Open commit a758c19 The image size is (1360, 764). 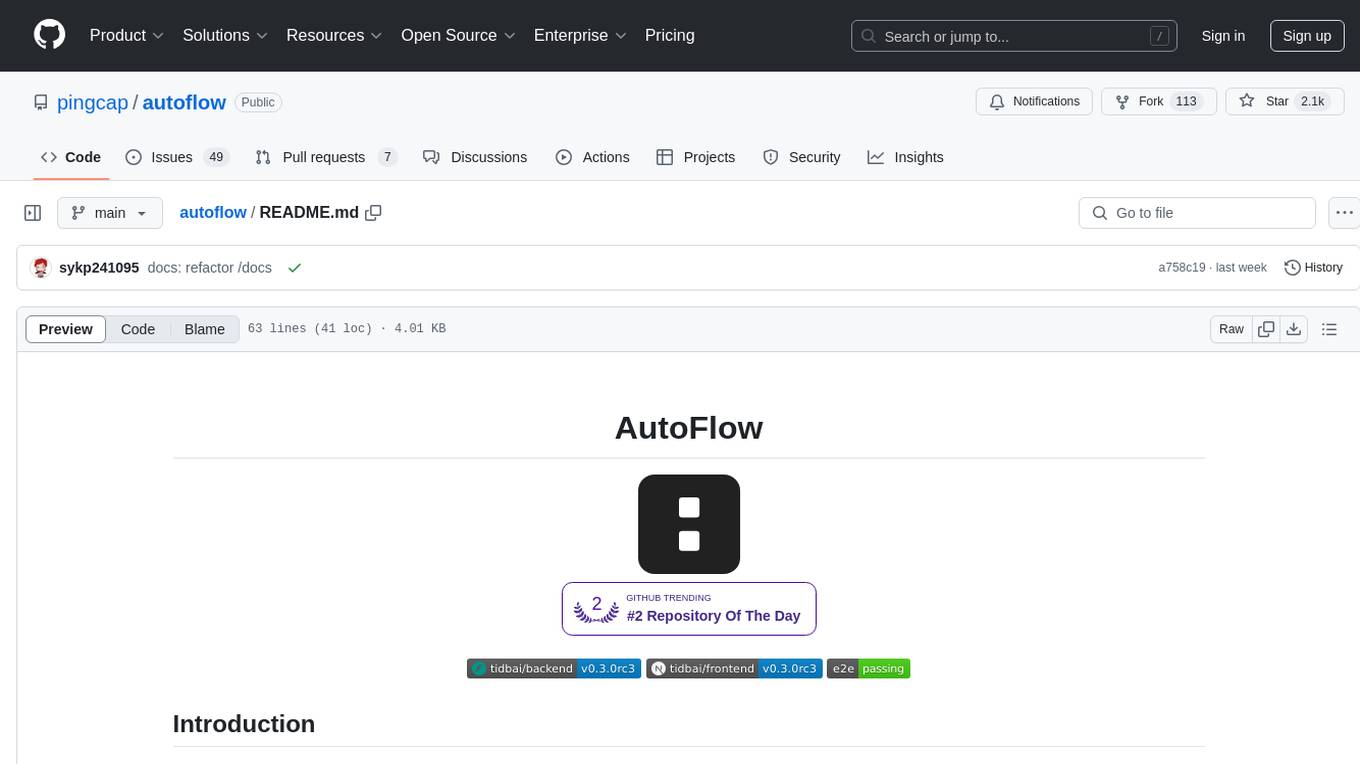coord(1182,268)
